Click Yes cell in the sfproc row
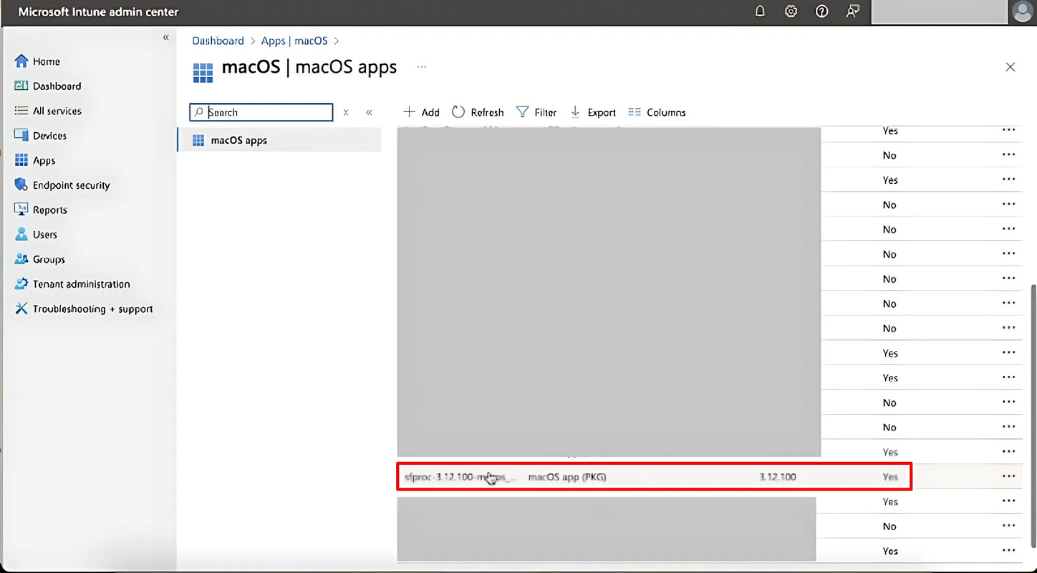This screenshot has height=573, width=1037. pyautogui.click(x=890, y=477)
